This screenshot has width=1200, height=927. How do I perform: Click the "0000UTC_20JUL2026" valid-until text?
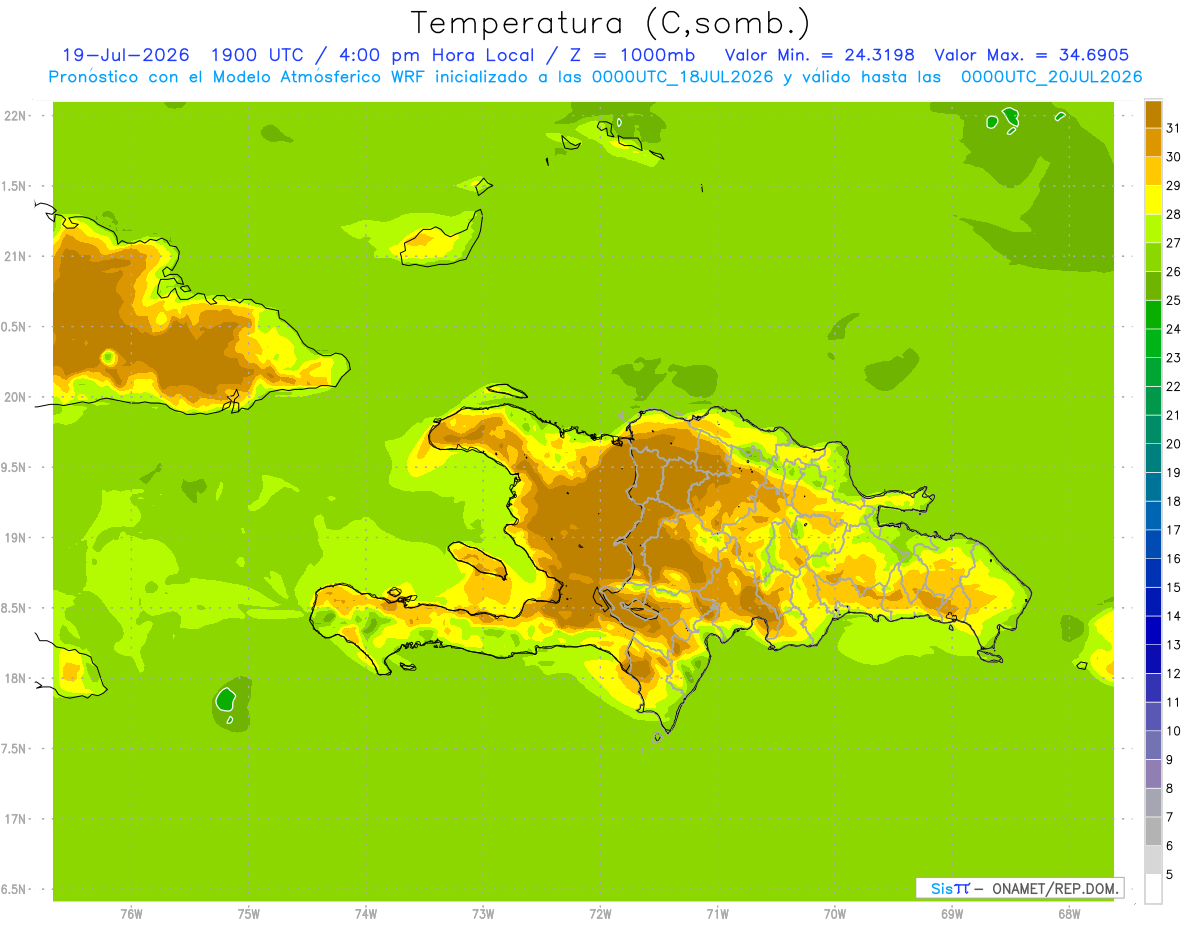pos(1052,77)
